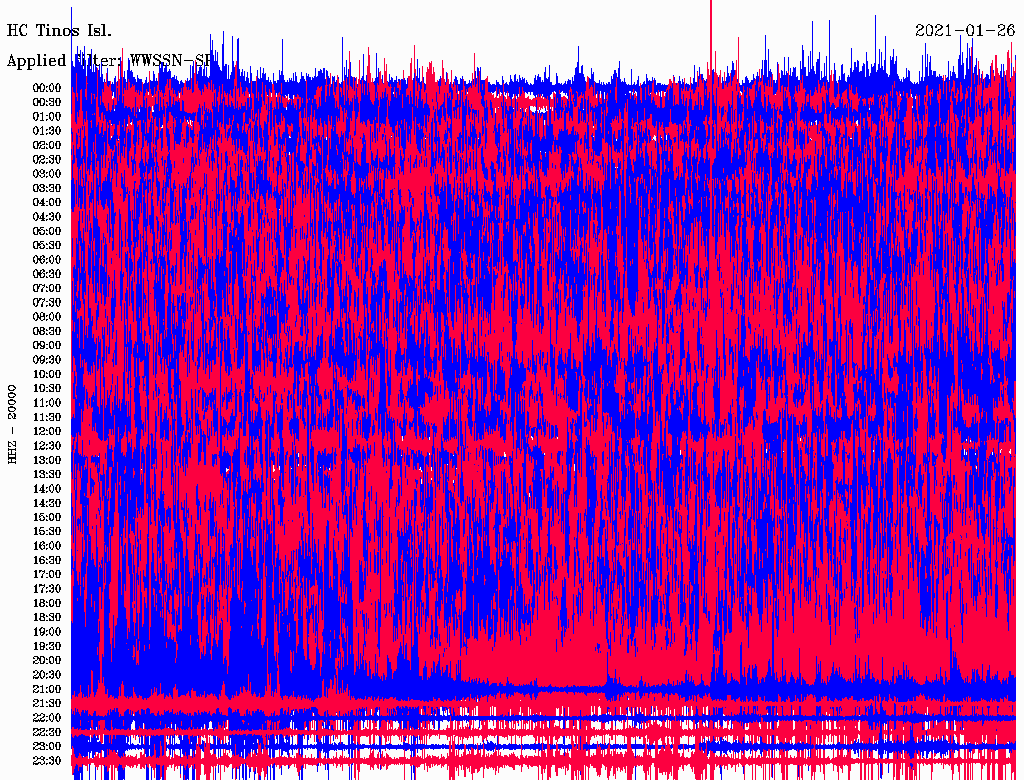This screenshot has height=780, width=1024.
Task: Select the 03:30 time label
Action: [x=46, y=188]
